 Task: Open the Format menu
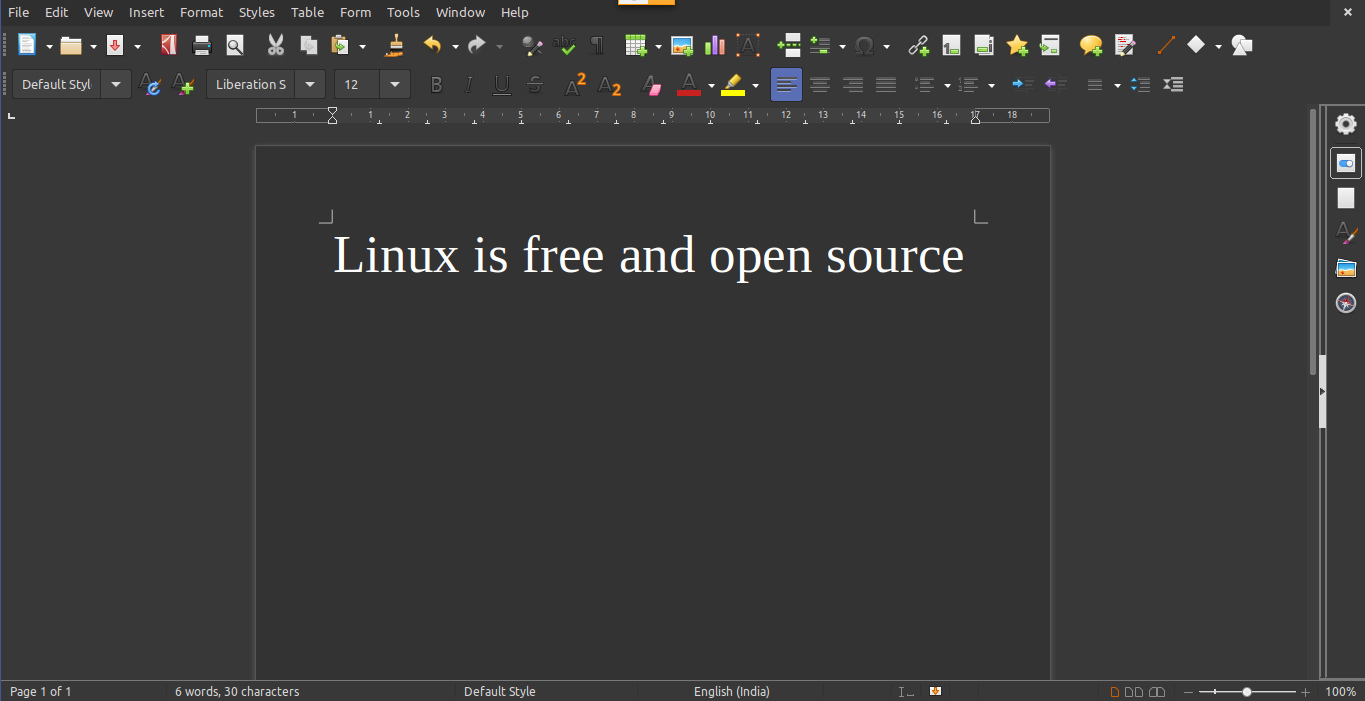click(201, 12)
